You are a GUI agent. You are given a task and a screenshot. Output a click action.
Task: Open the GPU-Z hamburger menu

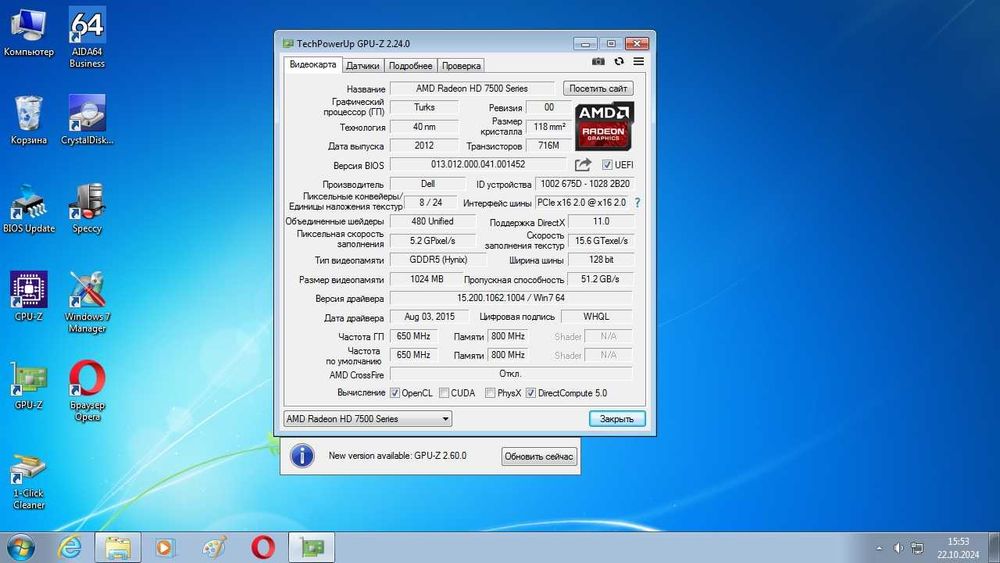(638, 61)
